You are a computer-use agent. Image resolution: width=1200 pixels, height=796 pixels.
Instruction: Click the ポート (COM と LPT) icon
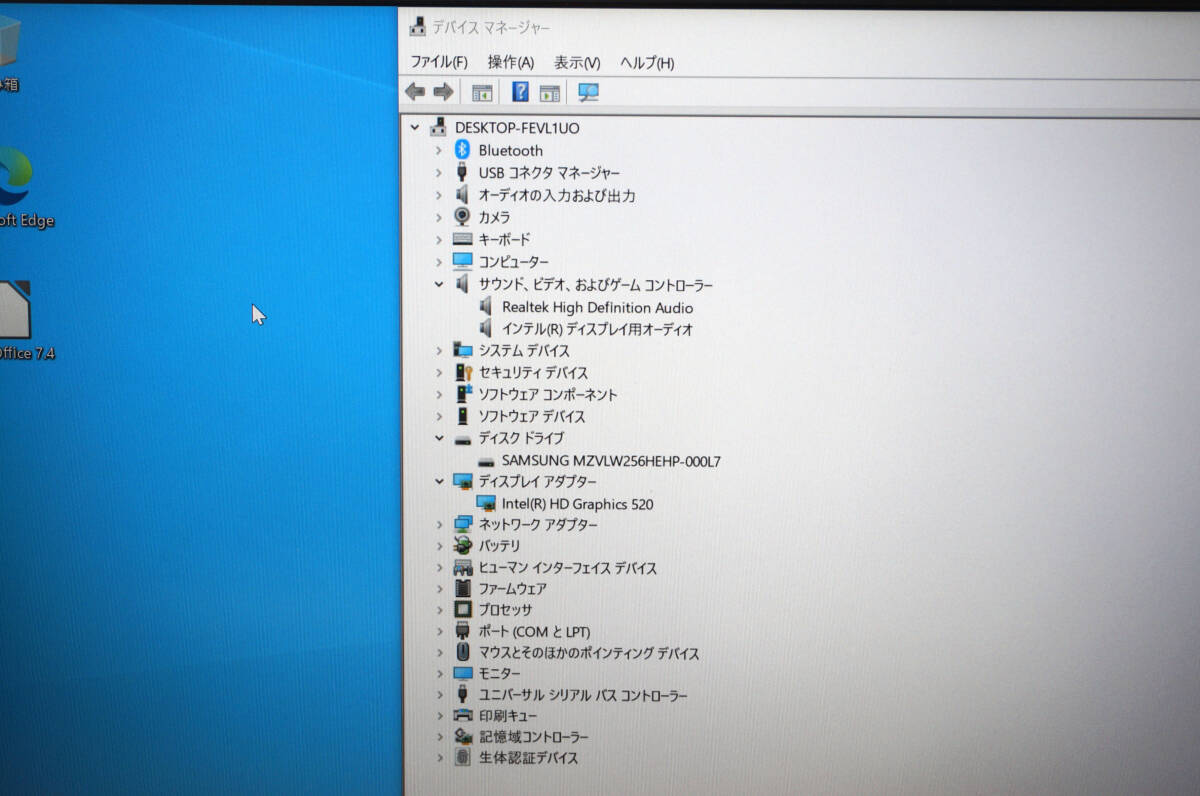(x=462, y=631)
